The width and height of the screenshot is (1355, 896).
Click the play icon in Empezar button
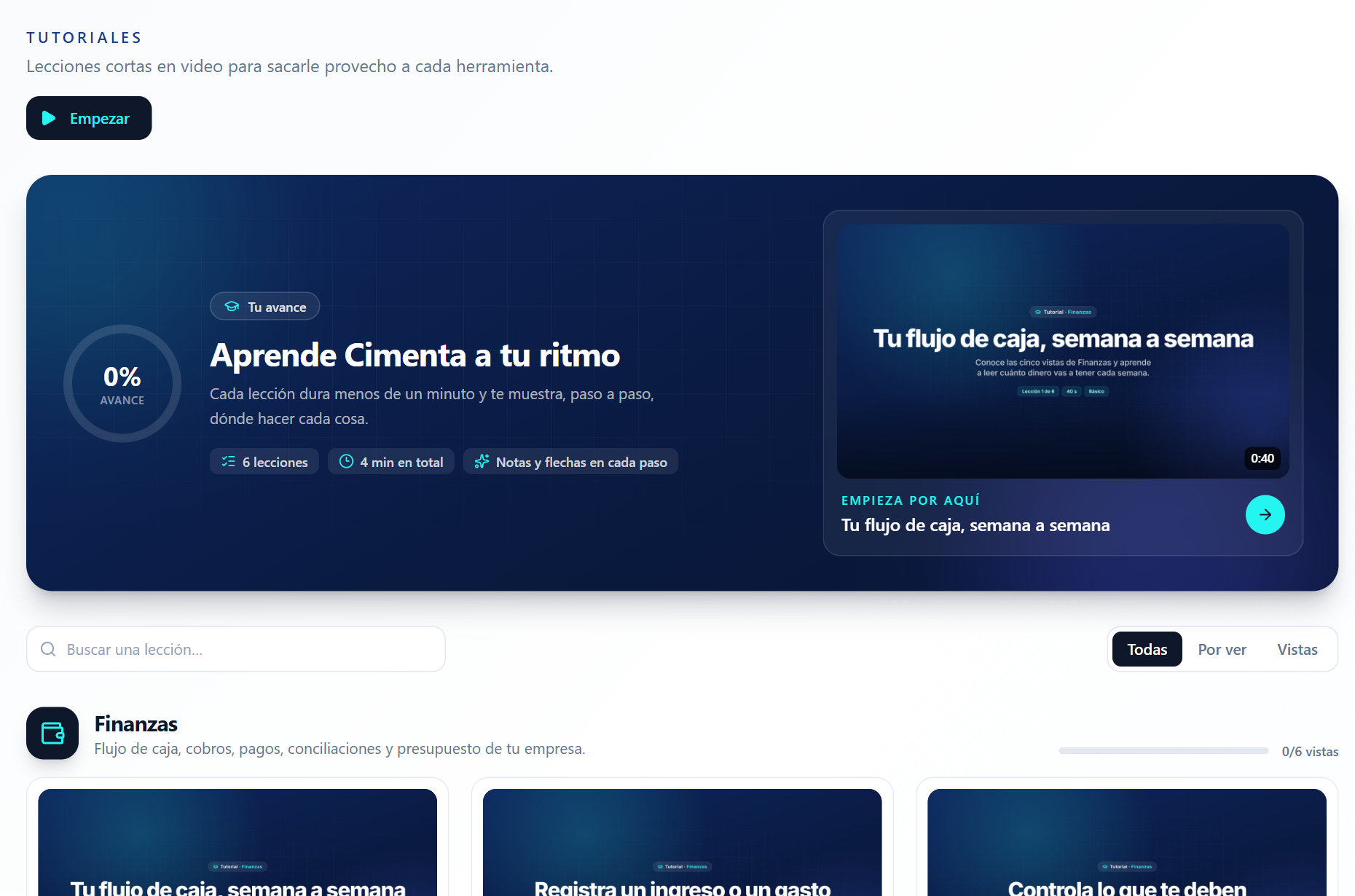tap(49, 118)
